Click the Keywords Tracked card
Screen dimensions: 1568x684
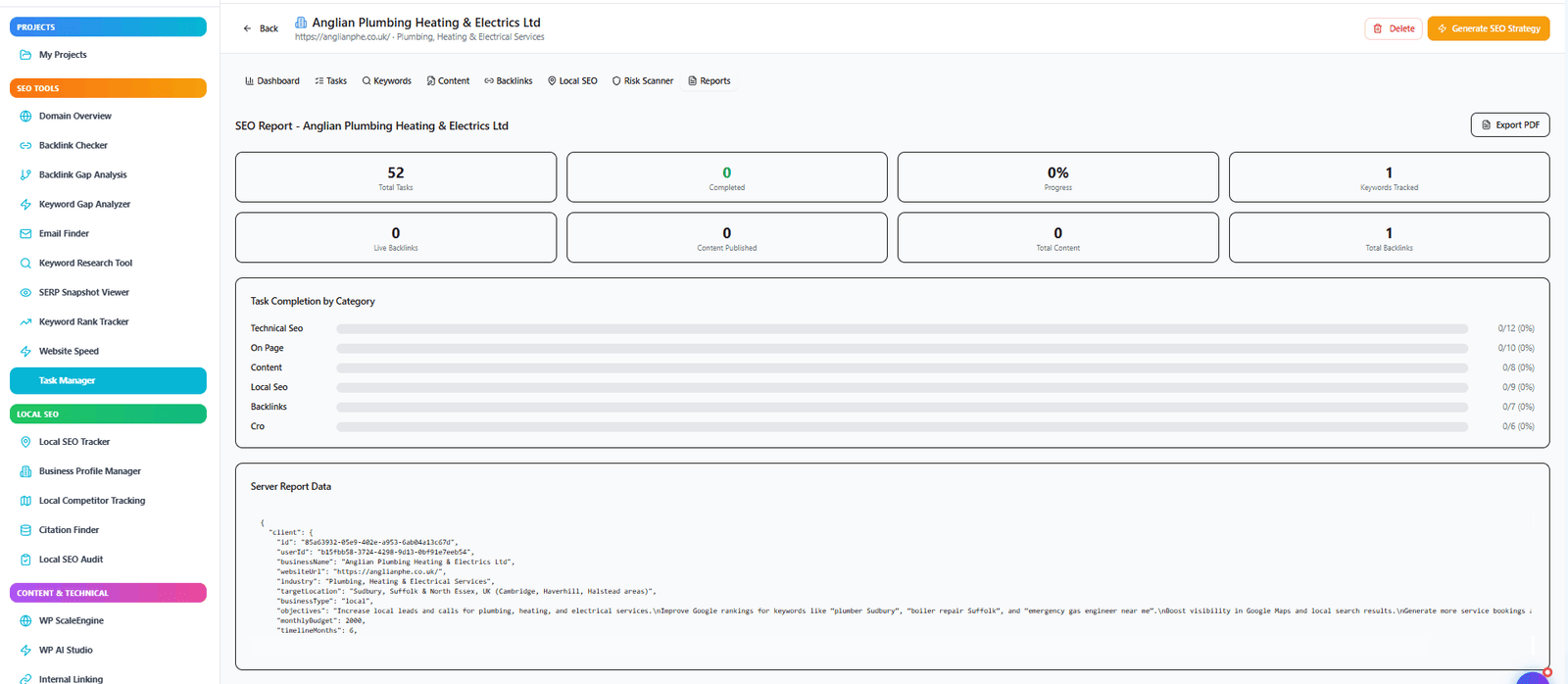pos(1389,177)
